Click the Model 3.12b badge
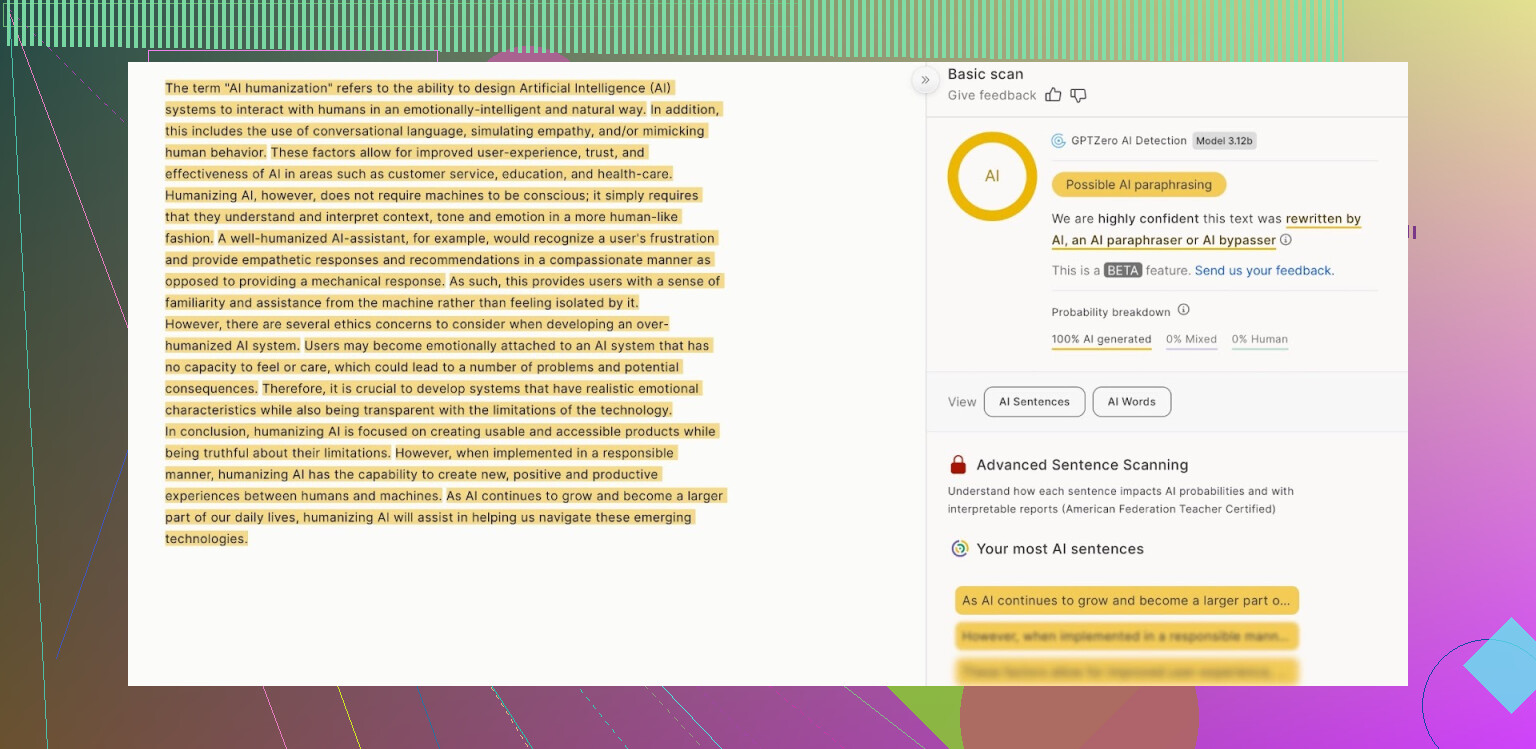The height and width of the screenshot is (749, 1536). [x=1224, y=141]
